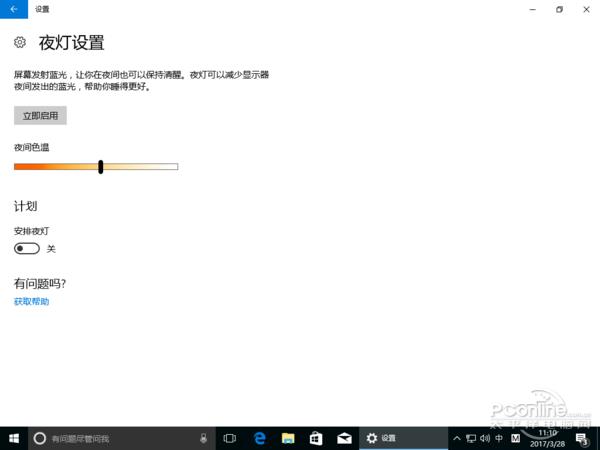This screenshot has width=600, height=450.
Task: Open the Action Center notifications icon
Action: tap(582, 438)
